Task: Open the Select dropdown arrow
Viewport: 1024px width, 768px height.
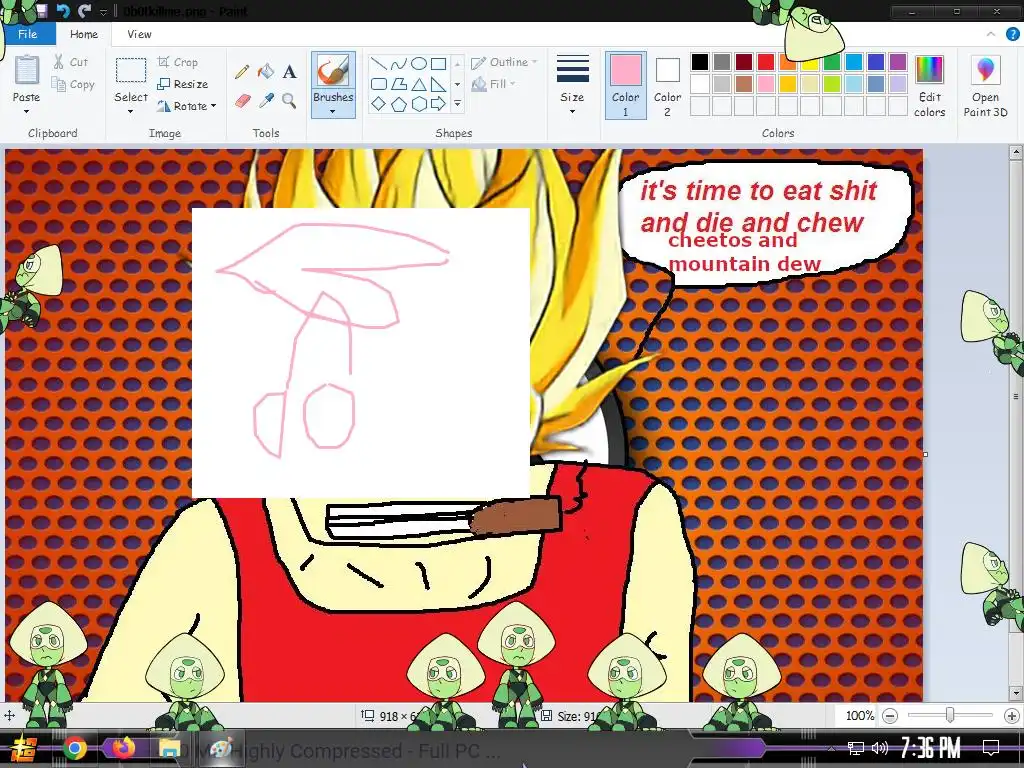Action: 131,111
